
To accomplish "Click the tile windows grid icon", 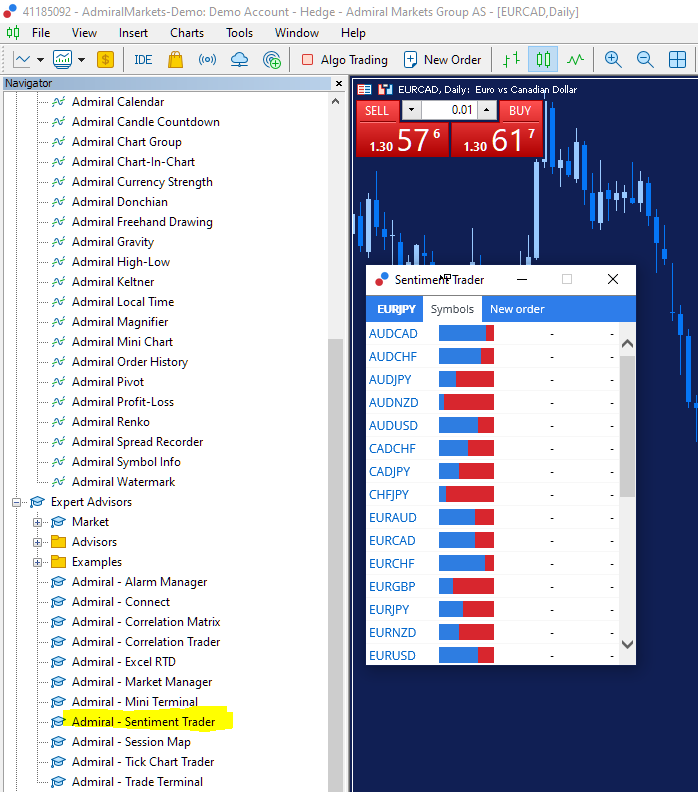I will coord(677,60).
